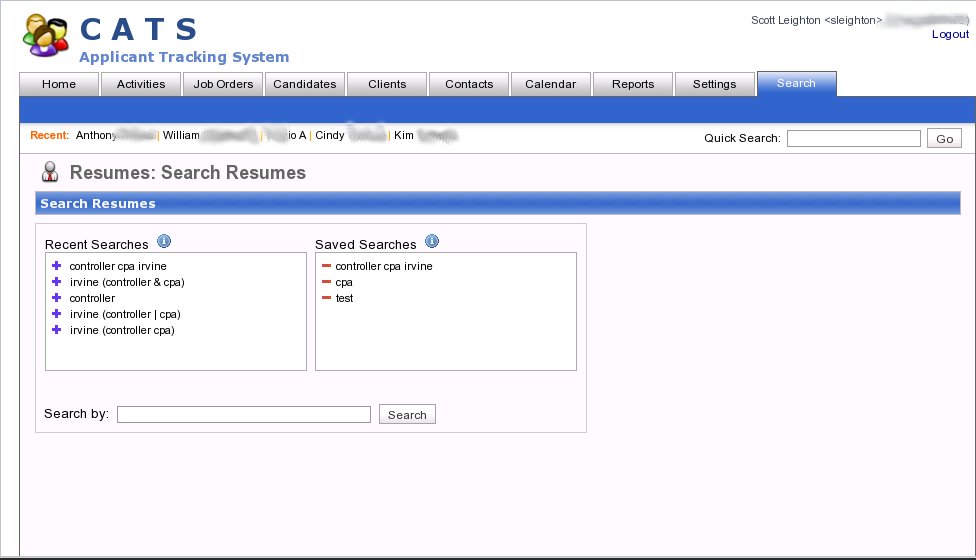Remove saved search 'test' with minus icon
This screenshot has height=560, width=976.
click(x=326, y=298)
